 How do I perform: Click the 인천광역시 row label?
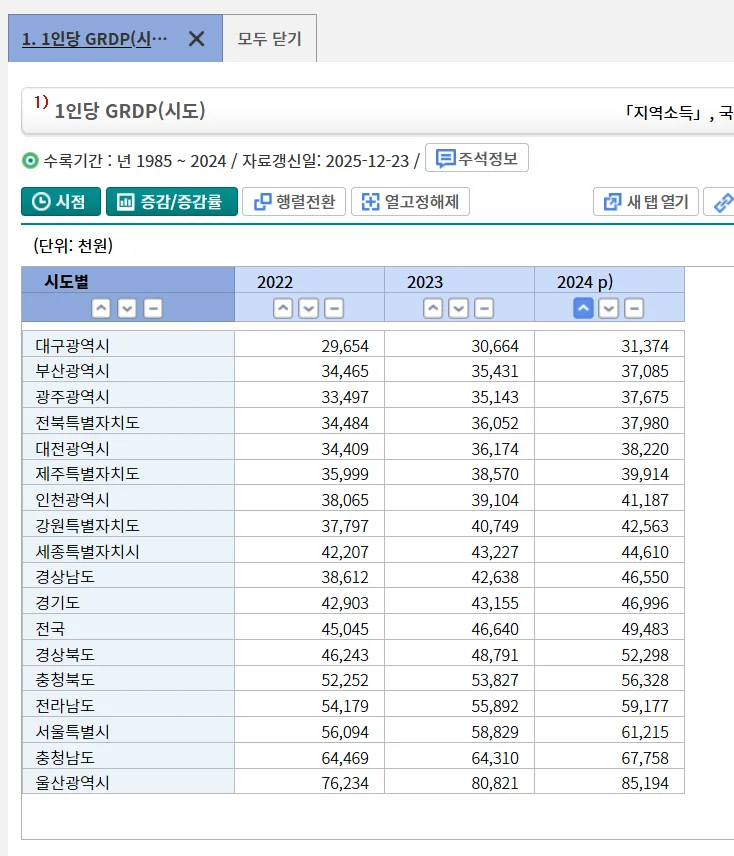coord(73,500)
